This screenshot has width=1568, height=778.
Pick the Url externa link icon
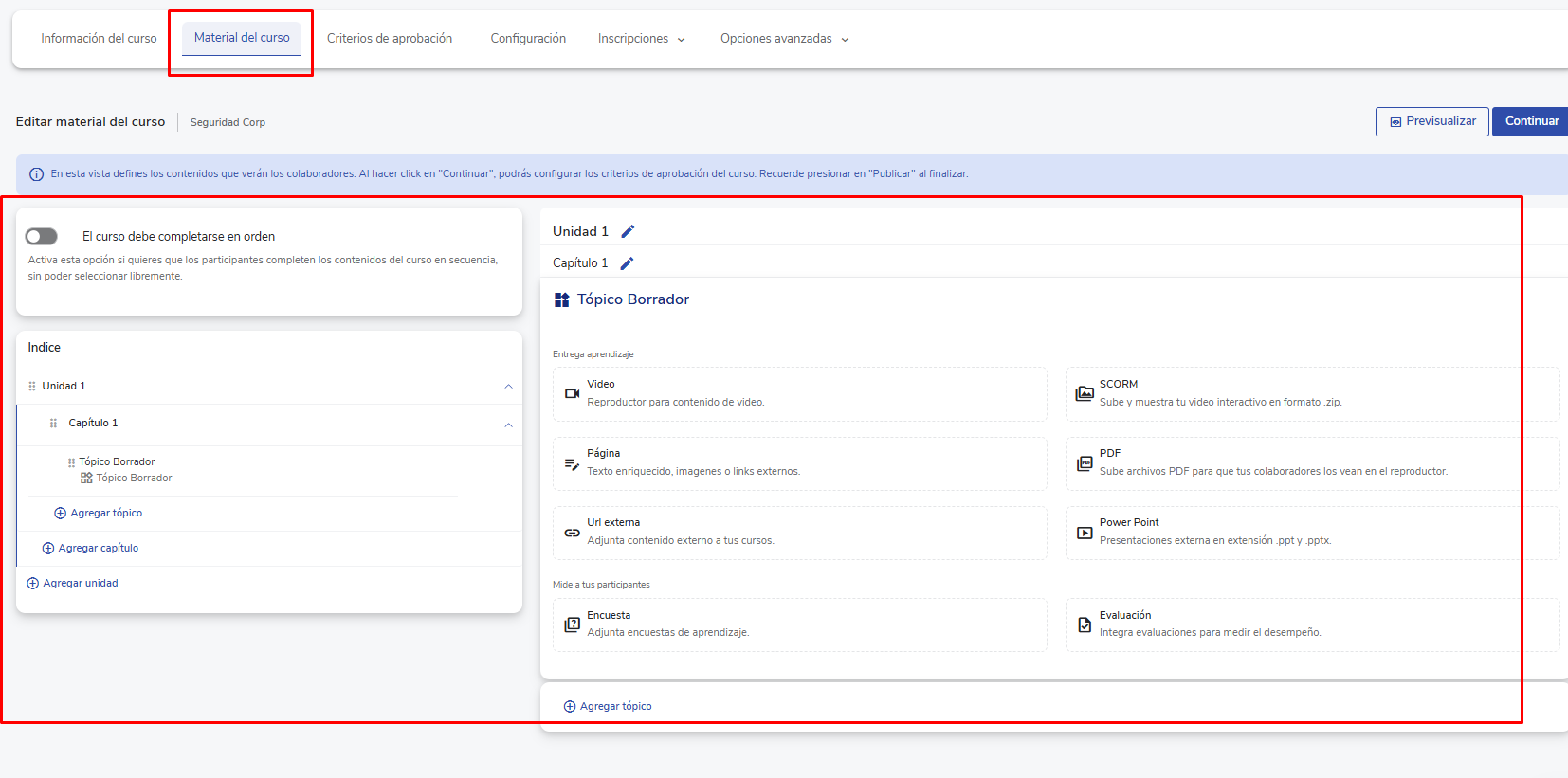tap(572, 533)
